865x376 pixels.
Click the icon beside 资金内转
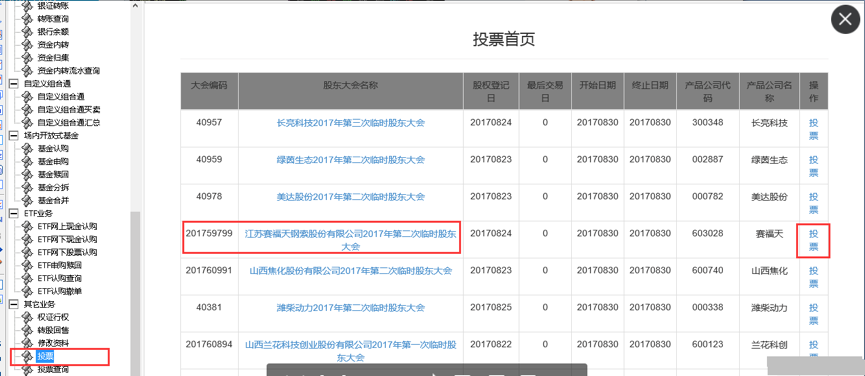pyautogui.click(x=28, y=45)
